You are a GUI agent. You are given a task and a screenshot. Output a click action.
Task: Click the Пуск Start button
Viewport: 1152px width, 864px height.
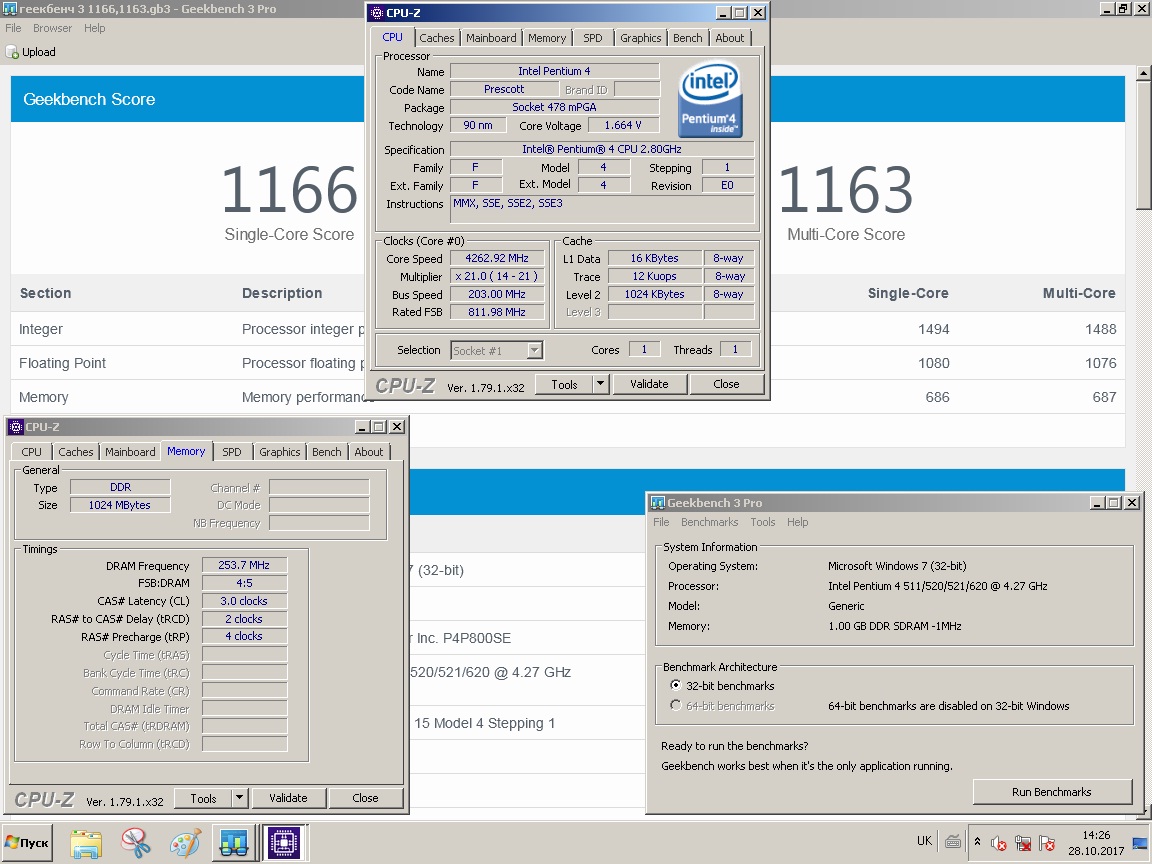(x=27, y=843)
